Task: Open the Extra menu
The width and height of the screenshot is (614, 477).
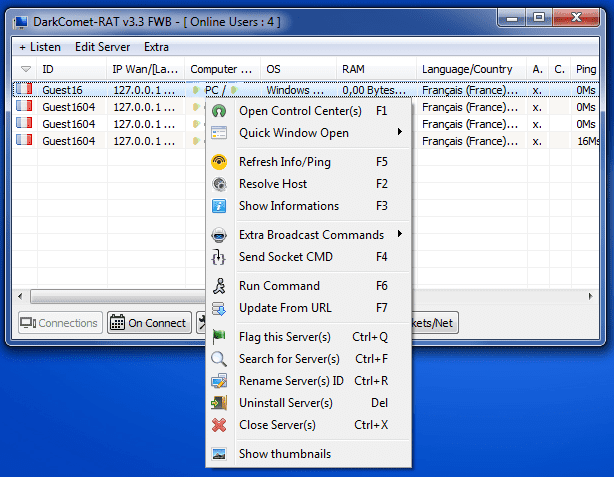Action: point(156,47)
